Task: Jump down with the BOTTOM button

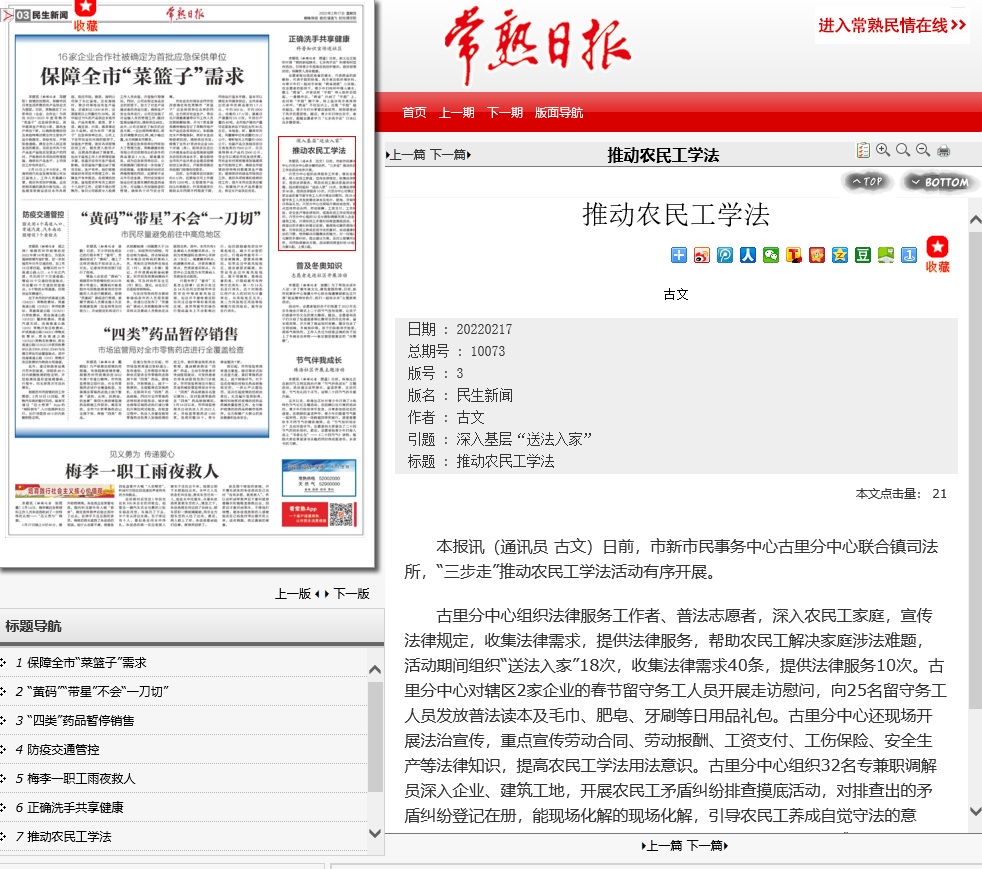Action: (939, 182)
